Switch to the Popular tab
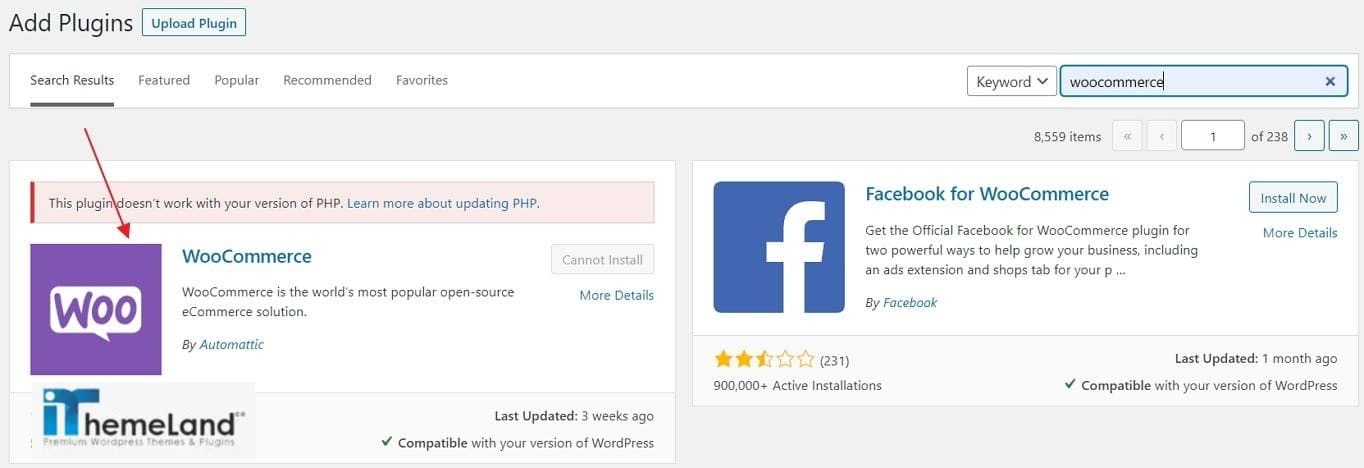Viewport: 1364px width, 468px height. [x=236, y=80]
